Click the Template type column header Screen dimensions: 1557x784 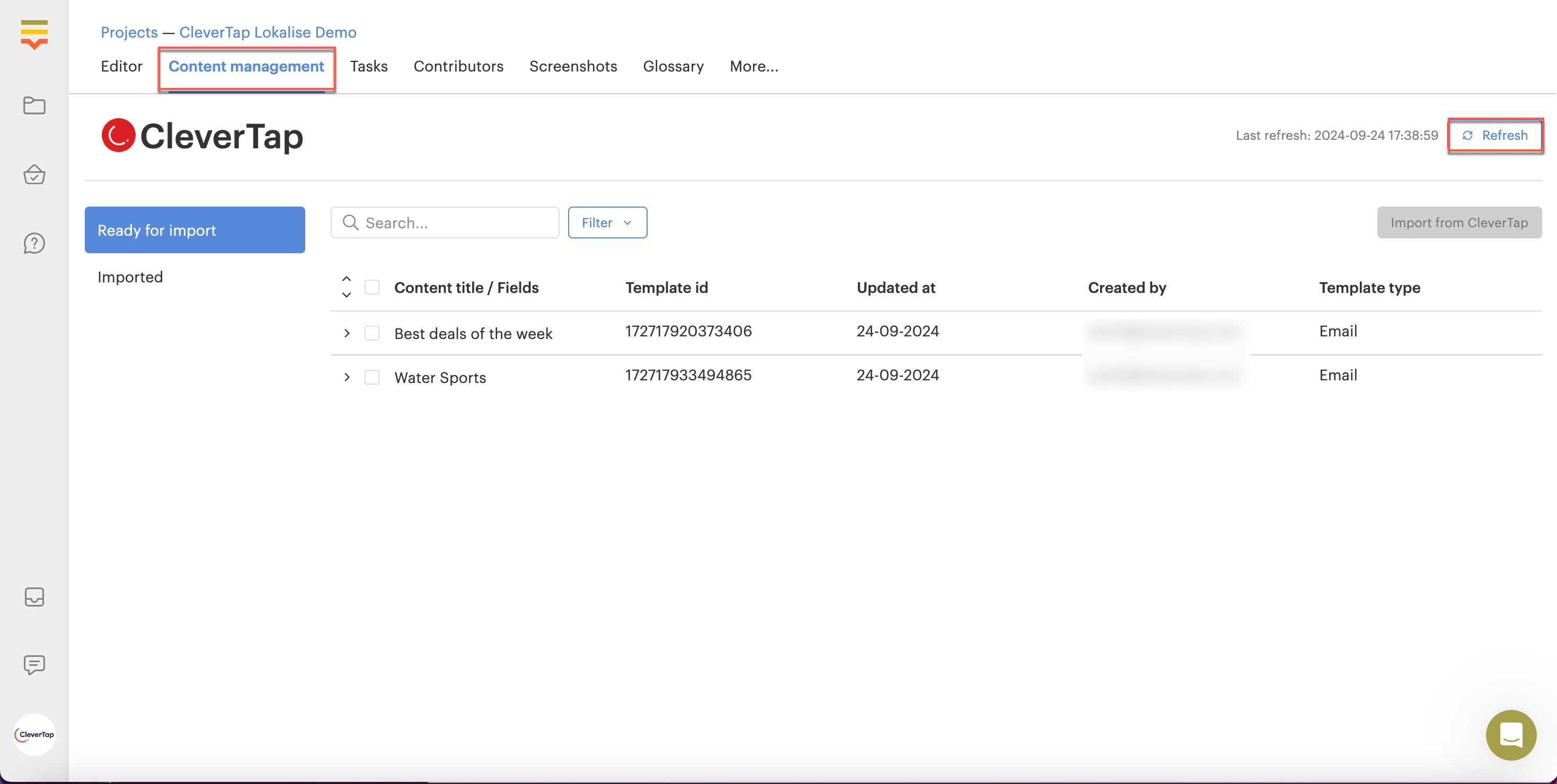(x=1369, y=288)
